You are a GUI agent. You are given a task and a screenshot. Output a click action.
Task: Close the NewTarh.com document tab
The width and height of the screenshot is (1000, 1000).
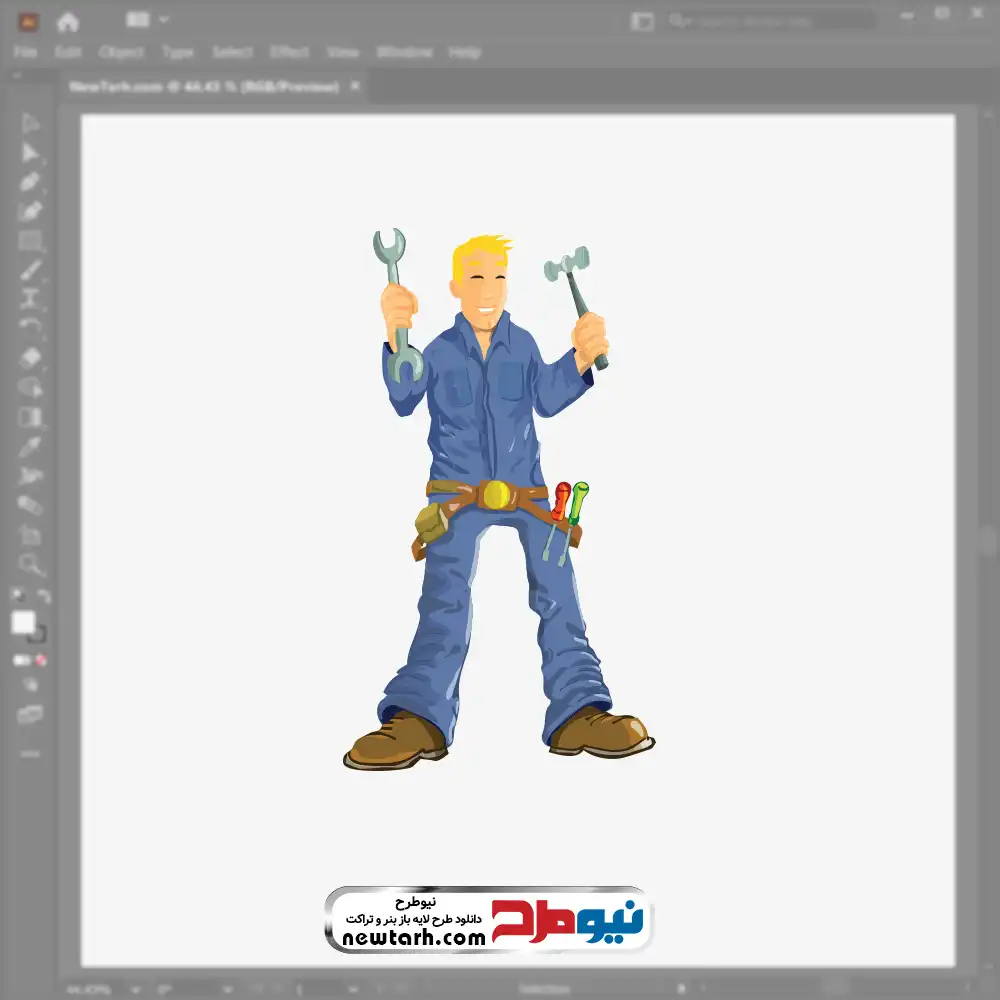point(354,87)
